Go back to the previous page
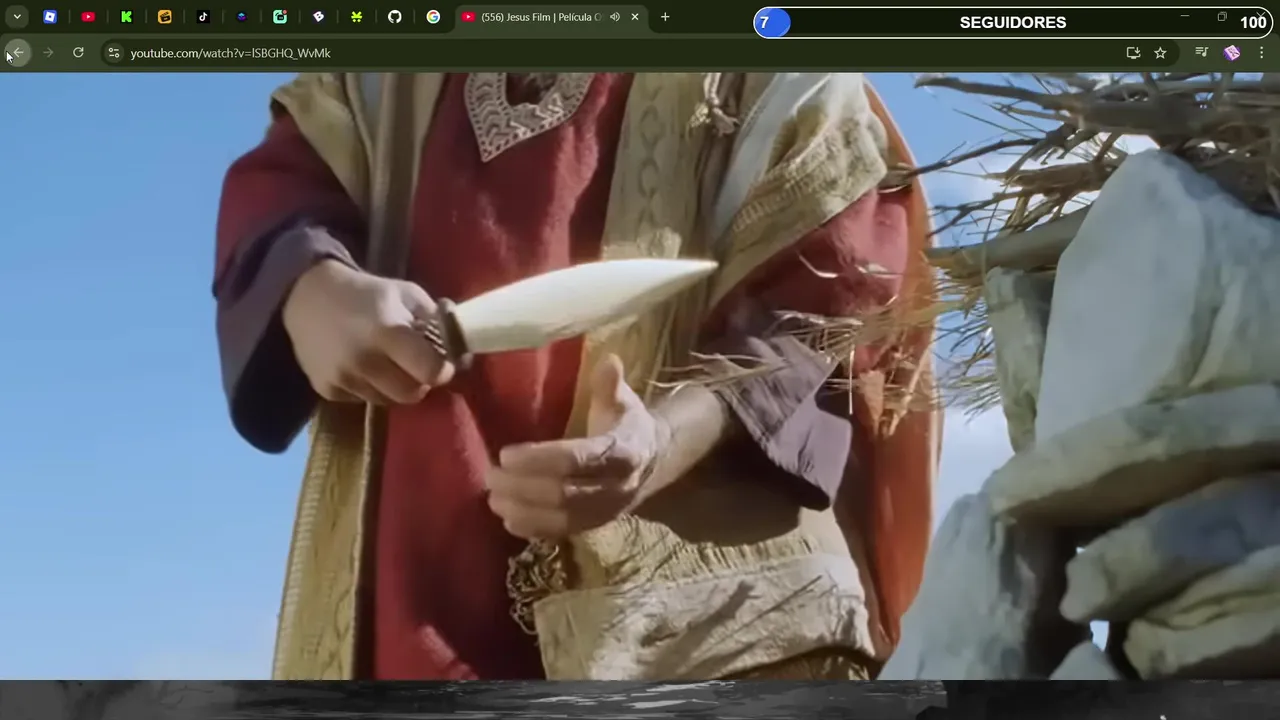Image resolution: width=1280 pixels, height=720 pixels. click(18, 53)
